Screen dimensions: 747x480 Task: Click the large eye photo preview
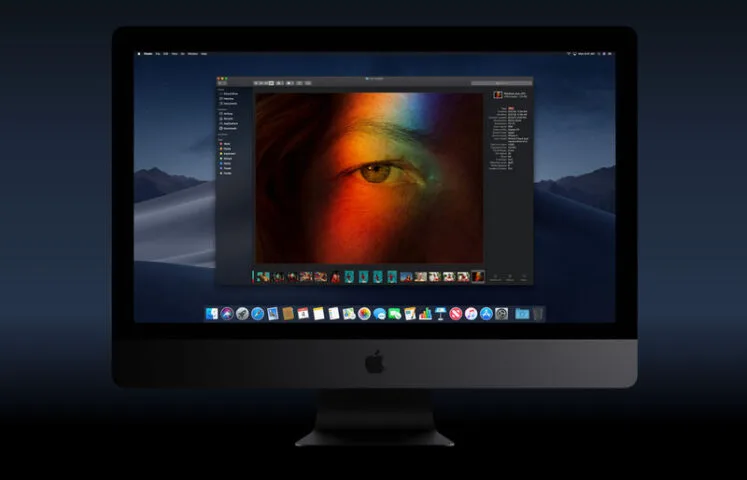[x=370, y=178]
